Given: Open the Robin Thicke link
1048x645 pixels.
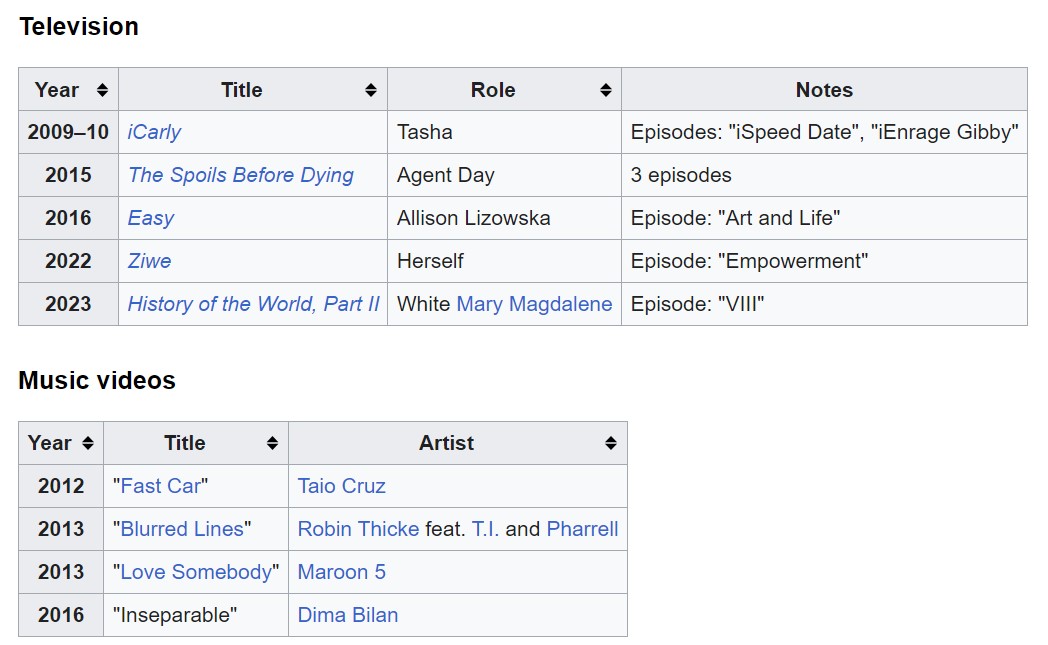Looking at the screenshot, I should coord(358,529).
